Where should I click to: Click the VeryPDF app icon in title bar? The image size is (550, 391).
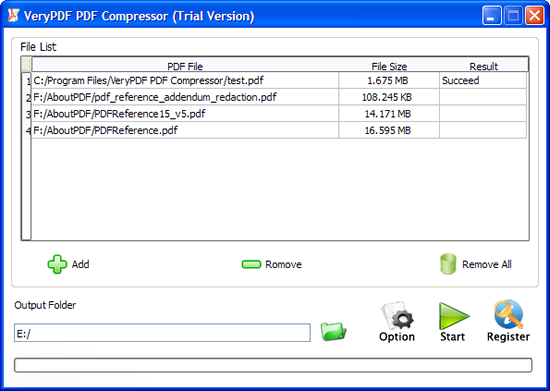click(13, 15)
